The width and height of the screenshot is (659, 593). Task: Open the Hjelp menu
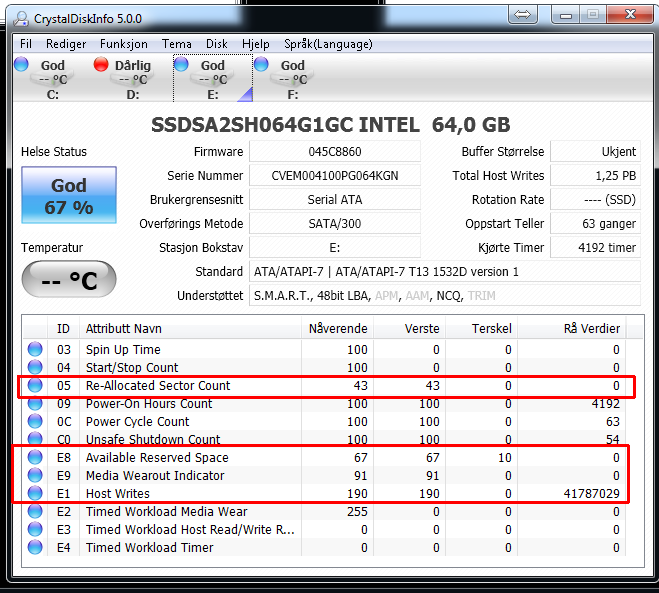(256, 44)
